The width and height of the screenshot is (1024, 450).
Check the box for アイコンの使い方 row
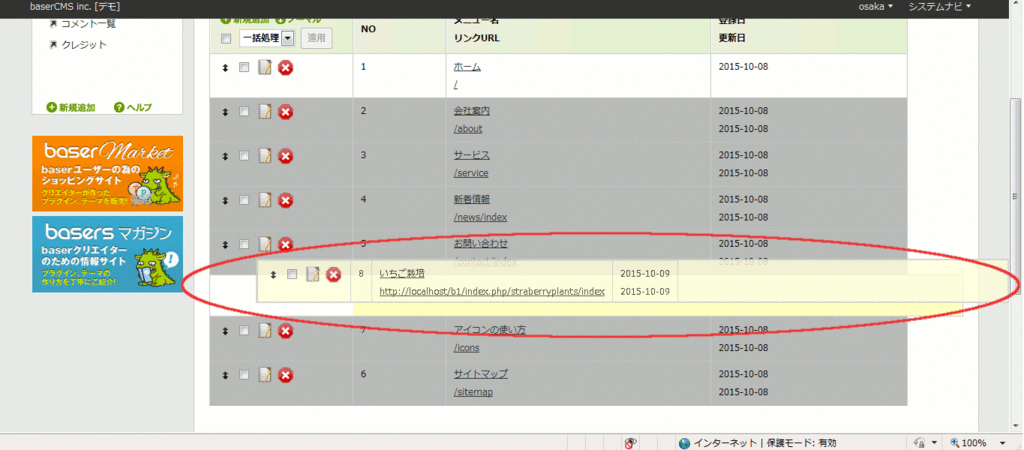pos(244,330)
